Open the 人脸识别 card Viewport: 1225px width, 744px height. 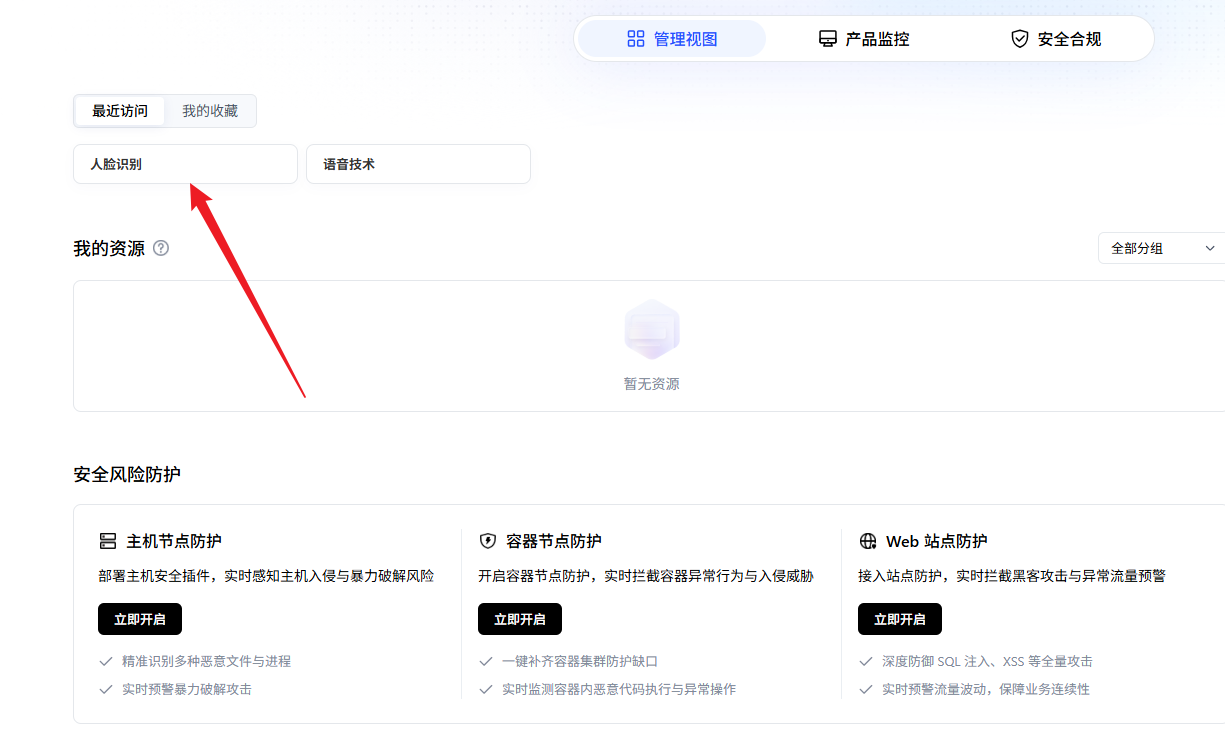click(x=185, y=164)
